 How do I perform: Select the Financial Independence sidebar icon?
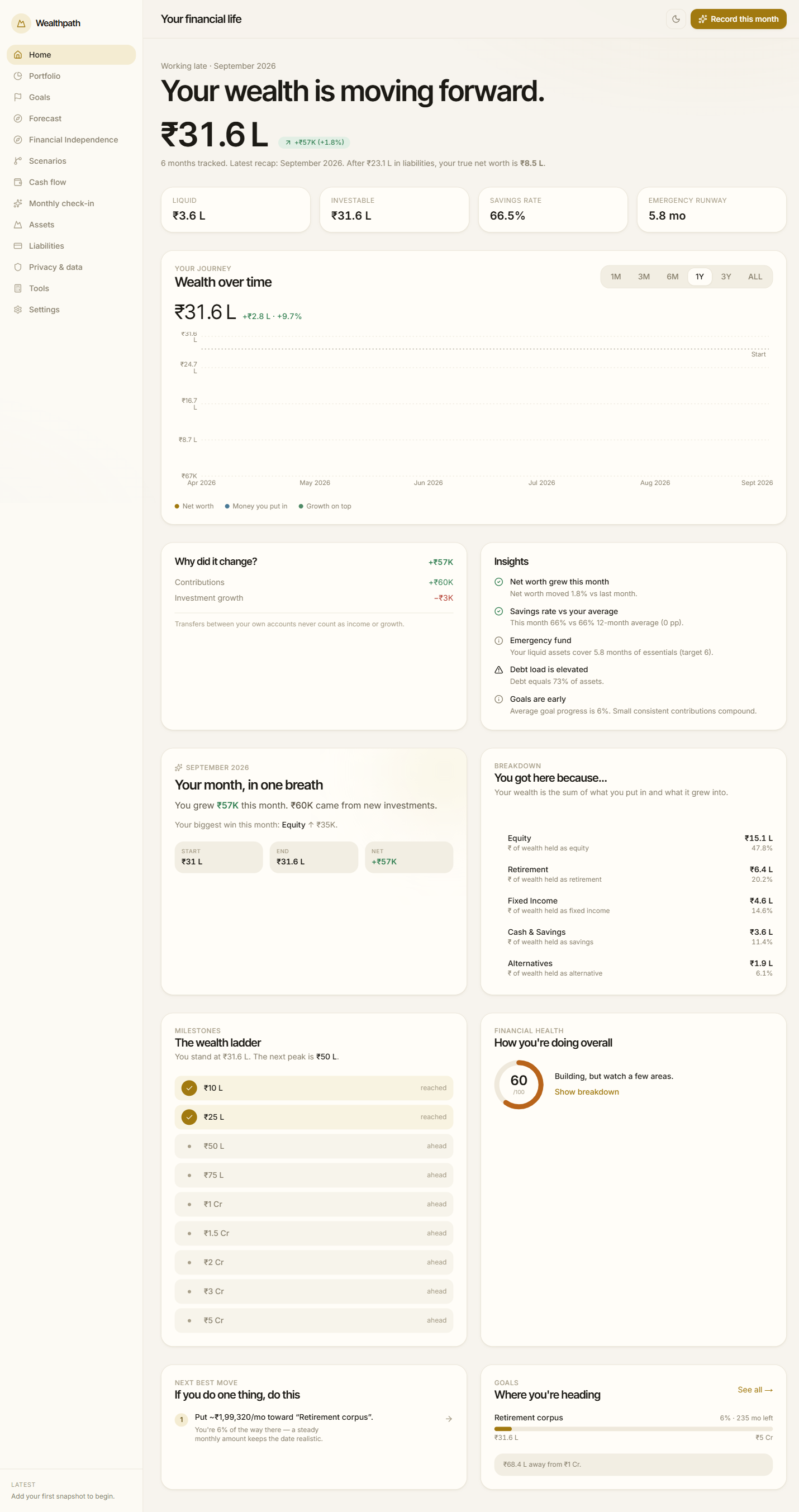click(x=18, y=140)
